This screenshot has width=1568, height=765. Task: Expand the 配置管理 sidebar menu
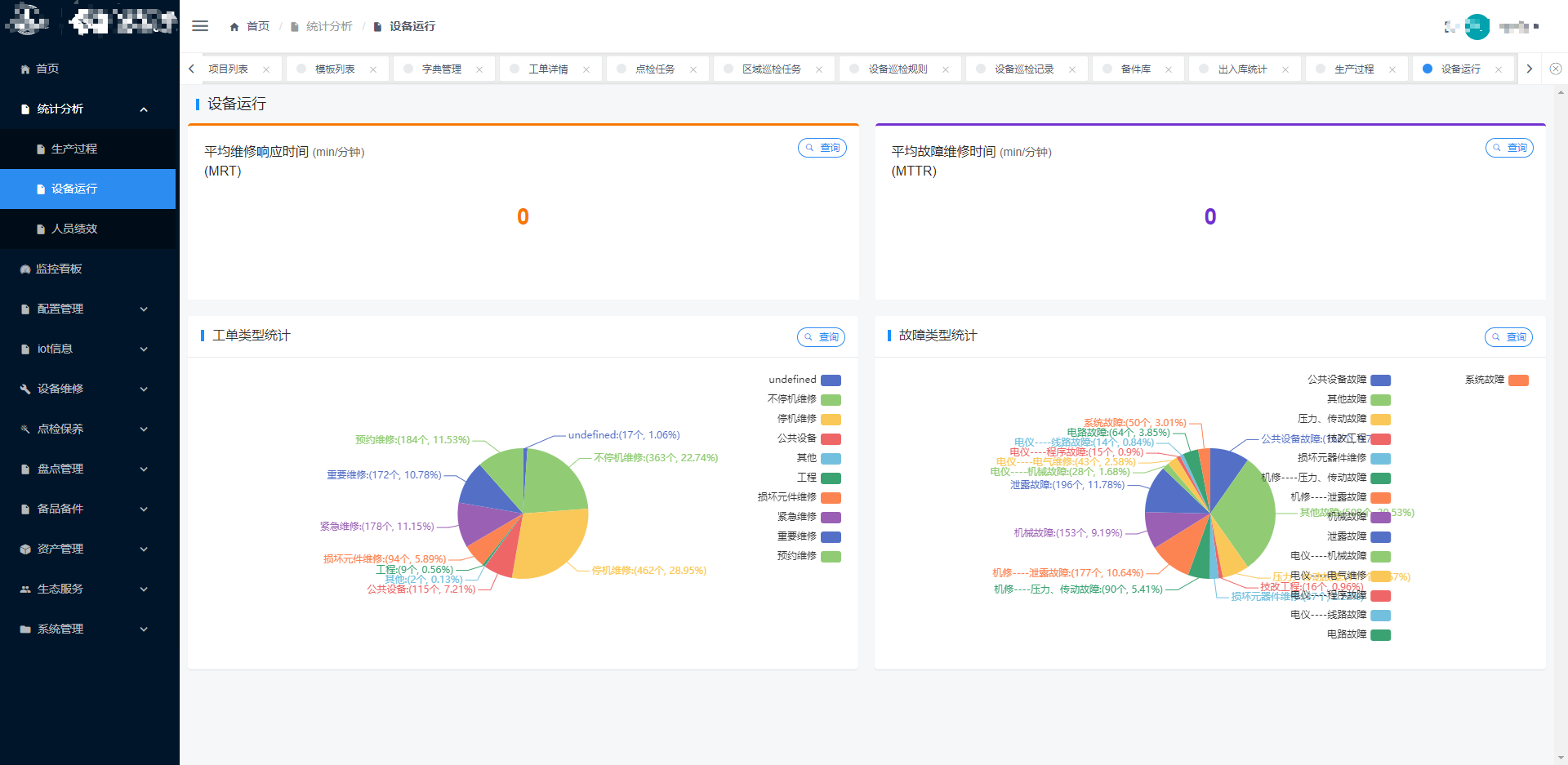(88, 309)
